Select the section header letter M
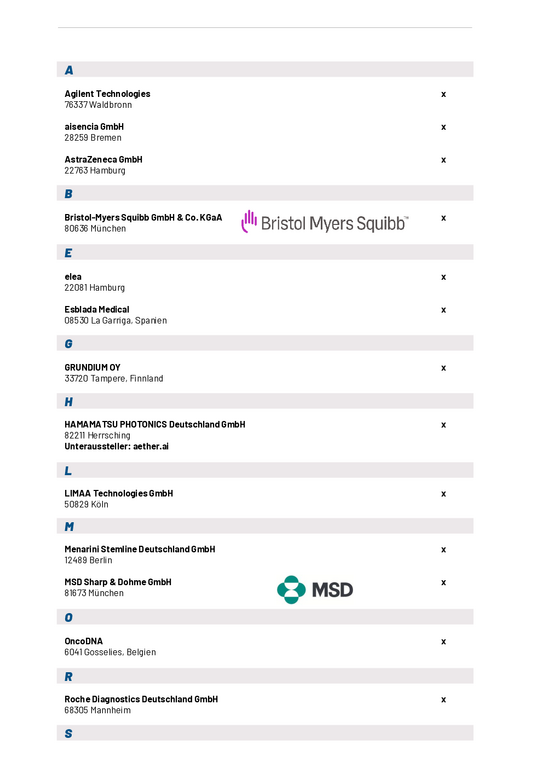Viewport: 543px width, 768px height. pos(69,527)
